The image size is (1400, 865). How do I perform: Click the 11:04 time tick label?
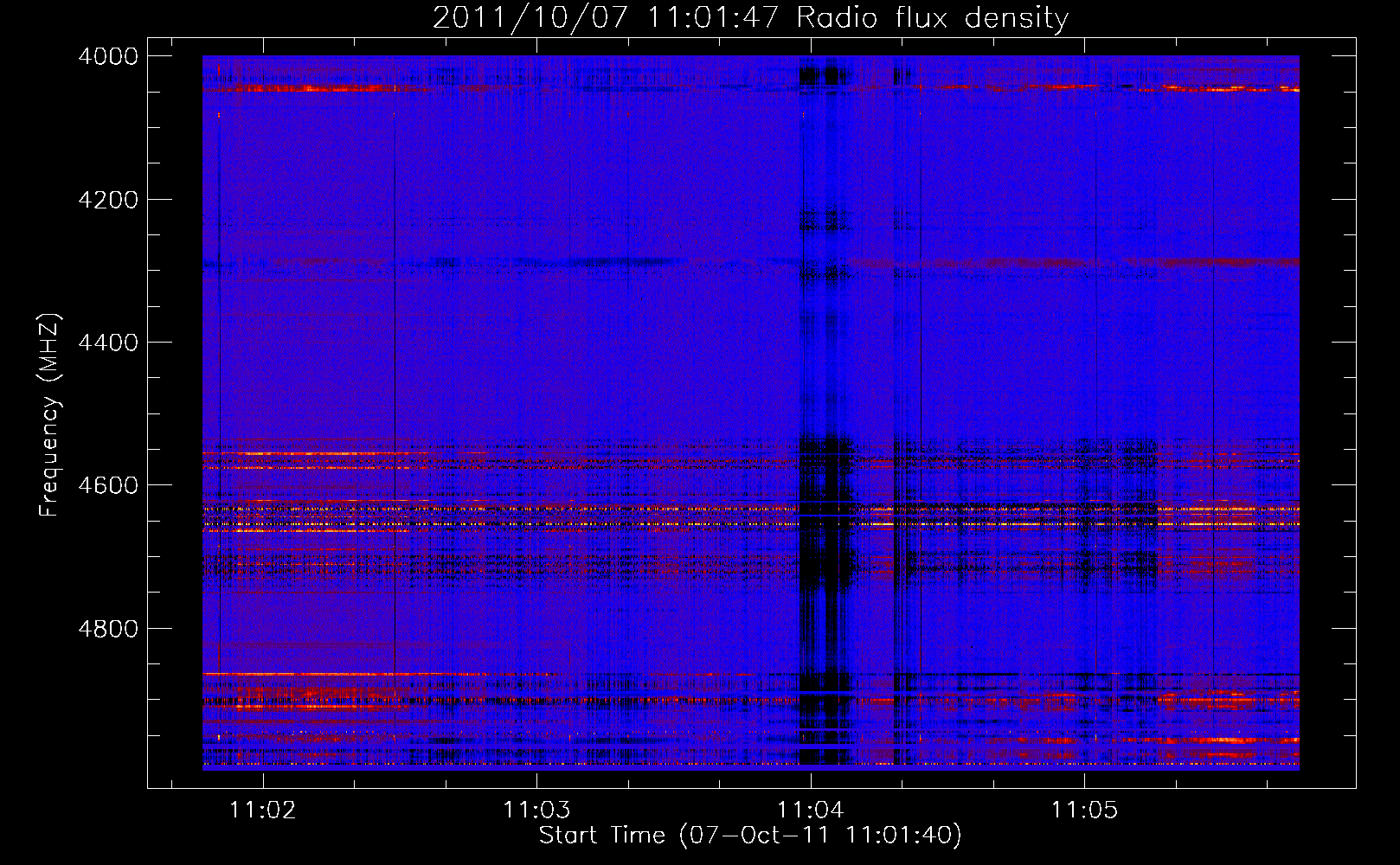811,811
